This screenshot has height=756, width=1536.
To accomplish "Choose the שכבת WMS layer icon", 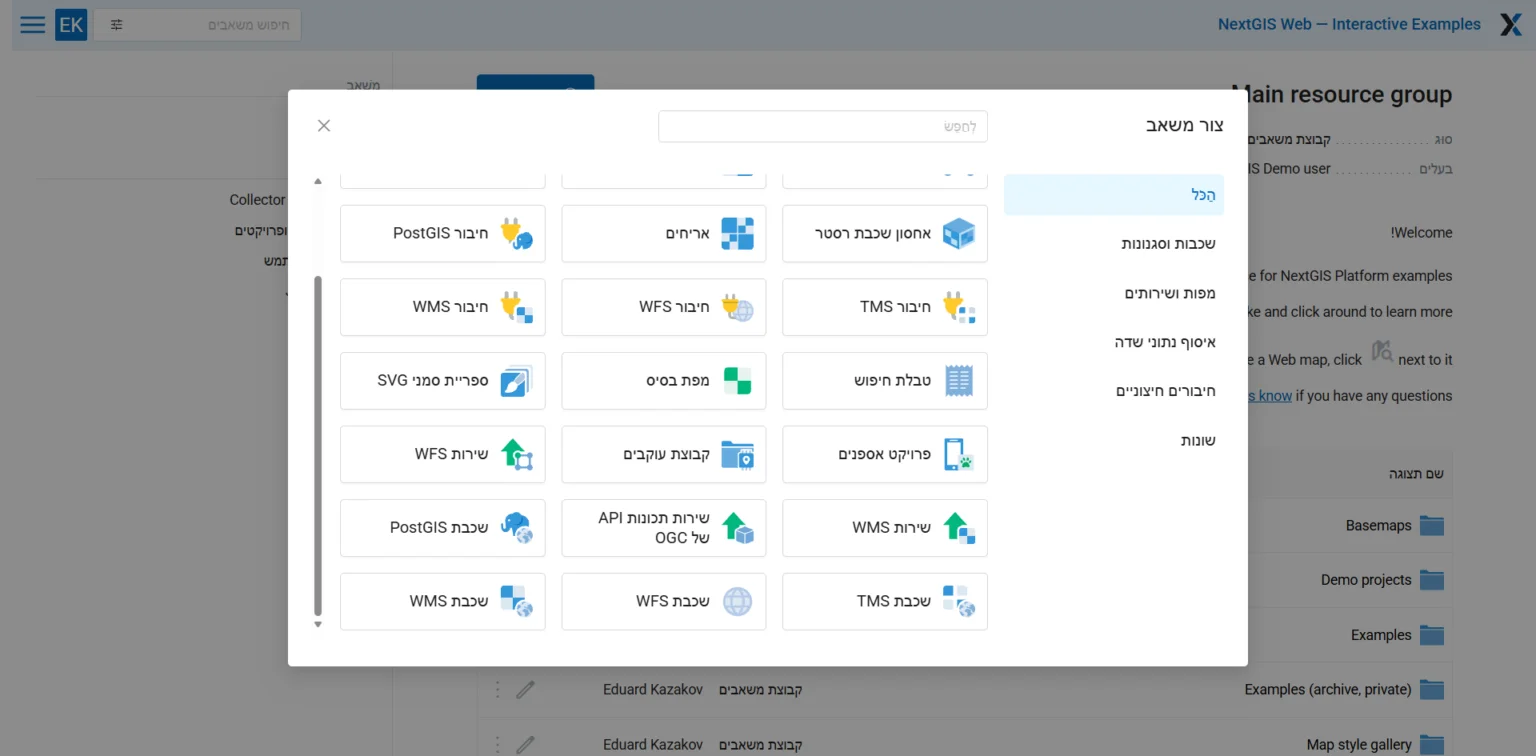I will (x=516, y=601).
